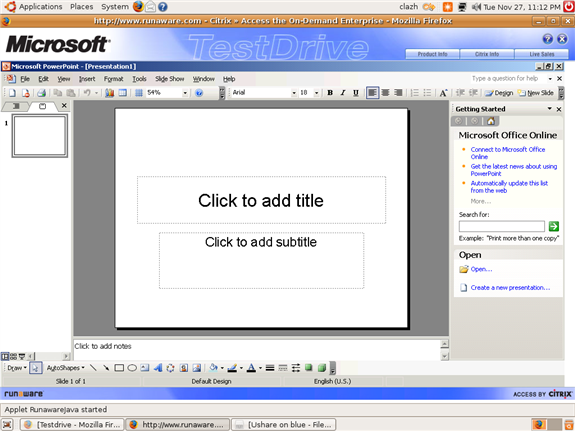Switch to Slide Sorter view

pyautogui.click(x=13, y=356)
